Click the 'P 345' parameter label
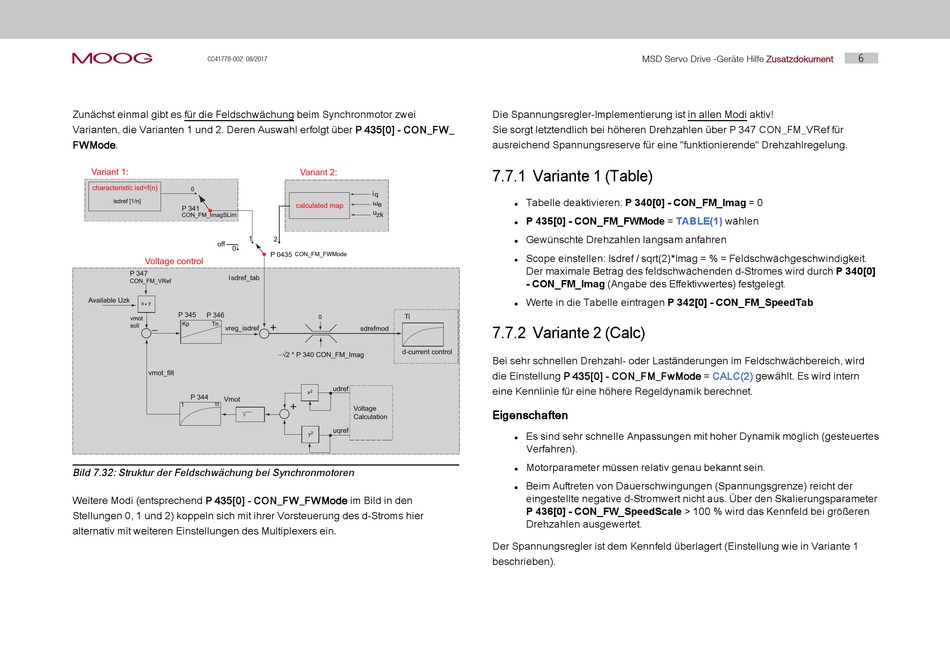 tap(187, 315)
